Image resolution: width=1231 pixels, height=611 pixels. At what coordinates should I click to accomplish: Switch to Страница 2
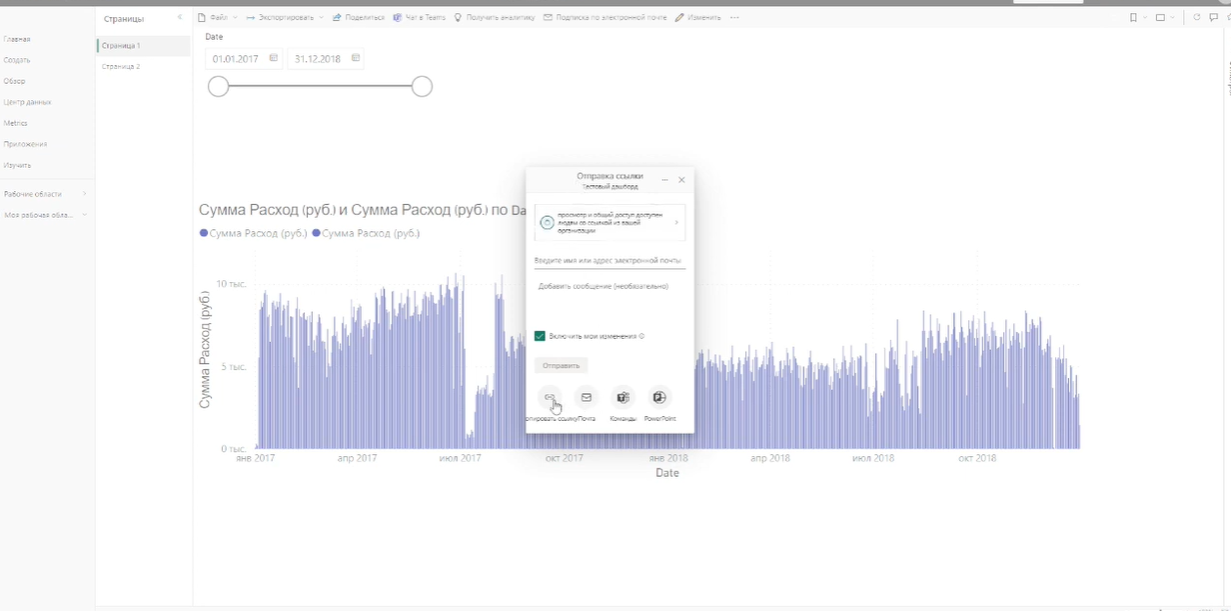[x=122, y=65]
